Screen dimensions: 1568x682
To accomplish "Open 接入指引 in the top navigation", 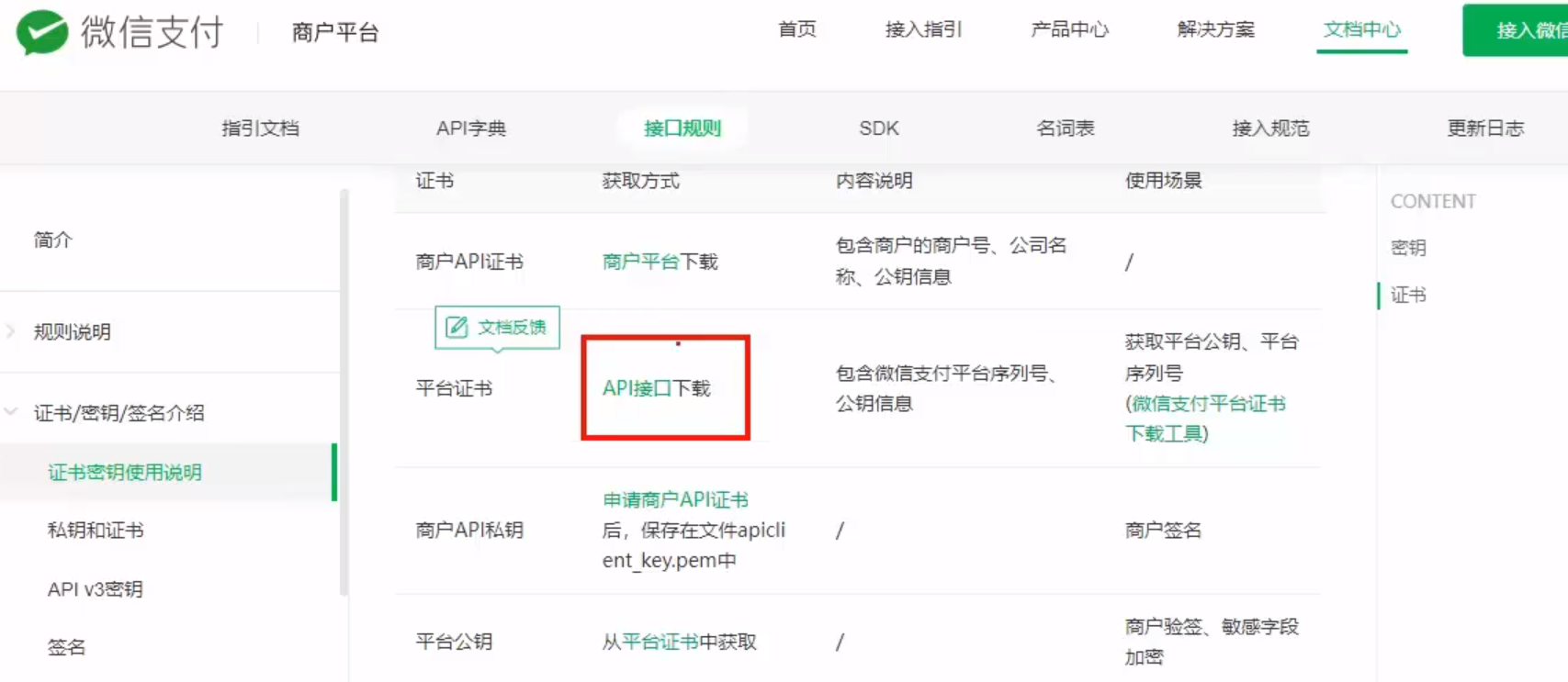I will (923, 29).
